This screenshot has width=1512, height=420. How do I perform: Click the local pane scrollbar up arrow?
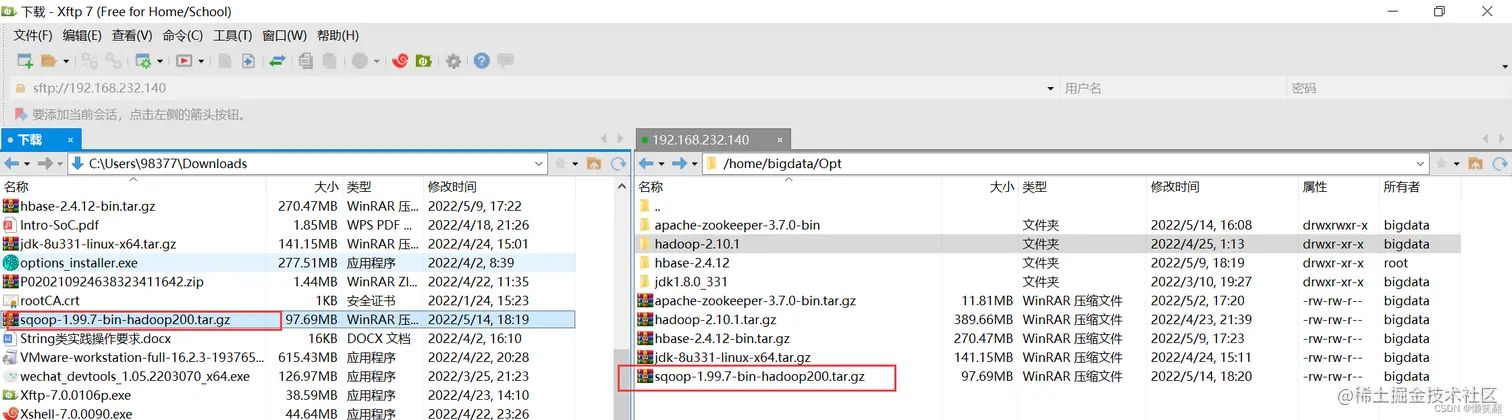click(x=621, y=186)
